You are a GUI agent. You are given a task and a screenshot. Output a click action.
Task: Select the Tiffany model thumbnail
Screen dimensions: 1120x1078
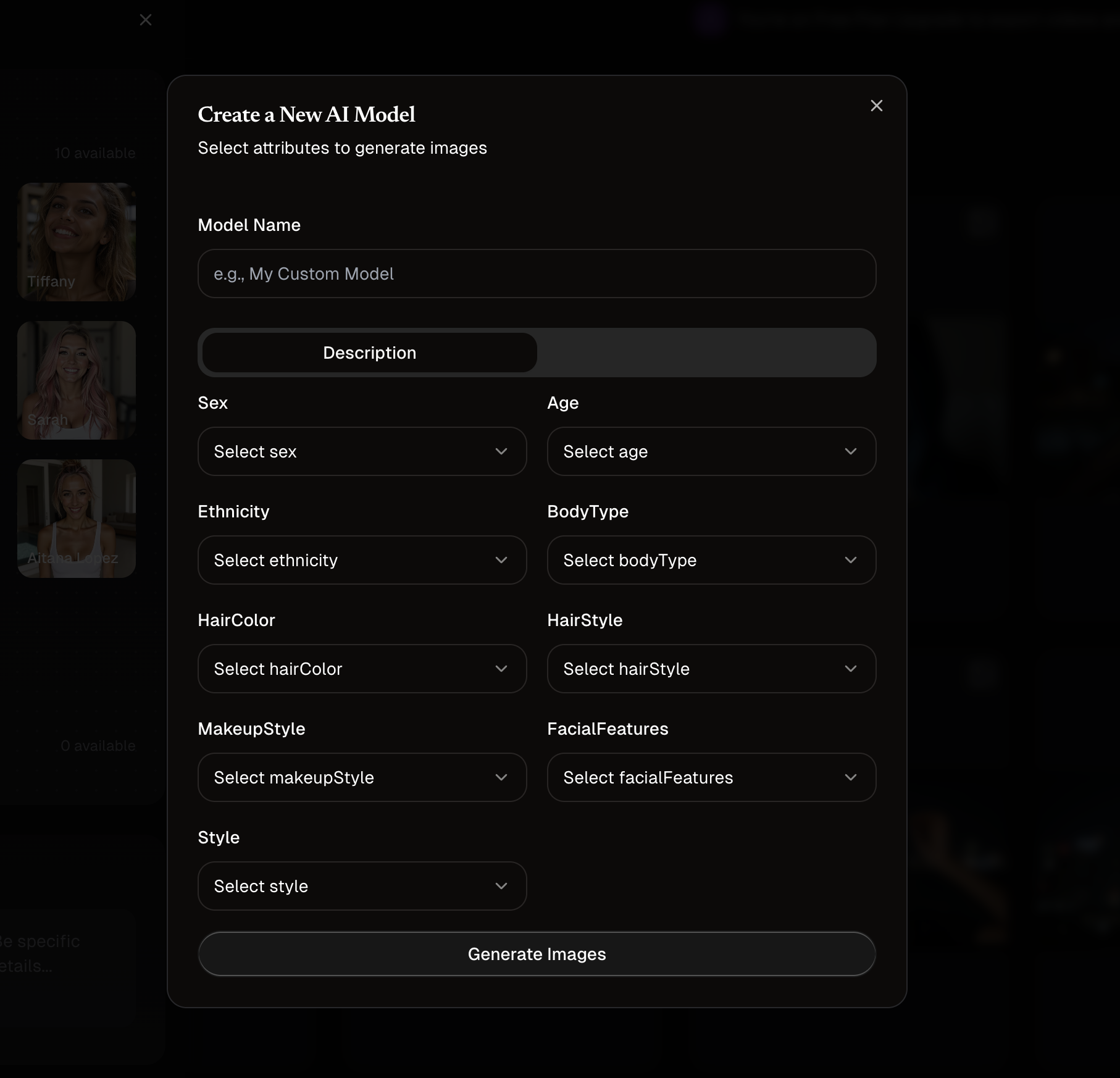click(x=77, y=241)
